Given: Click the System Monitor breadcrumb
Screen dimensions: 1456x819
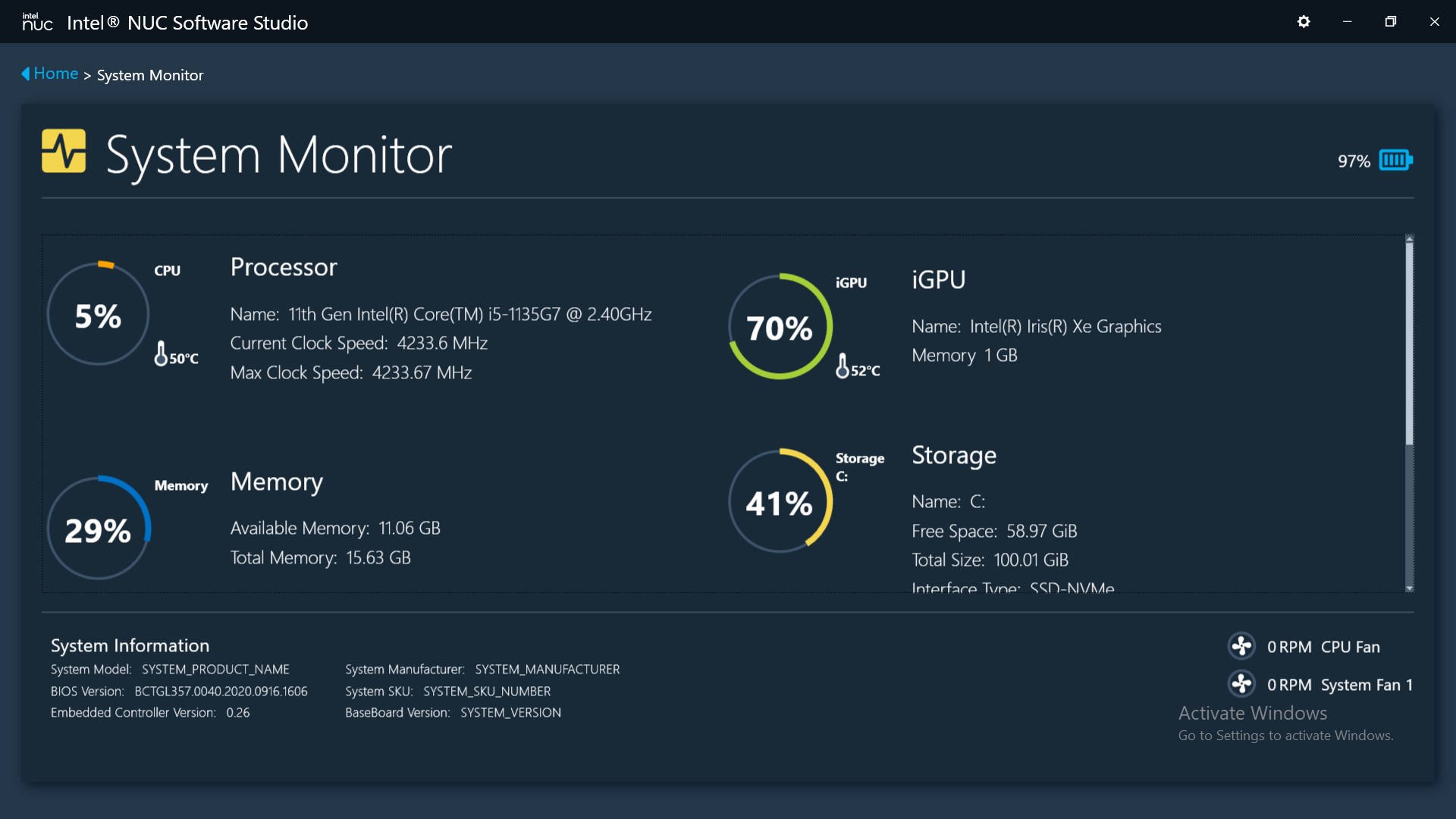Looking at the screenshot, I should (x=150, y=75).
